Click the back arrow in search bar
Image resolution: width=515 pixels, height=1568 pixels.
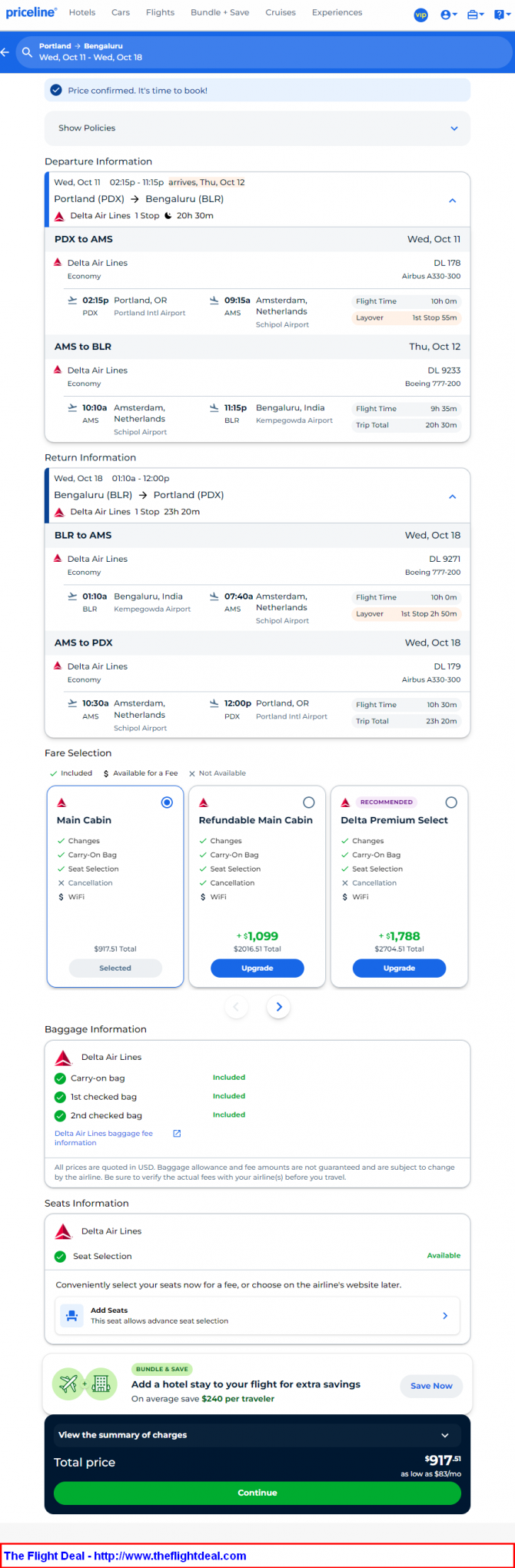point(5,52)
